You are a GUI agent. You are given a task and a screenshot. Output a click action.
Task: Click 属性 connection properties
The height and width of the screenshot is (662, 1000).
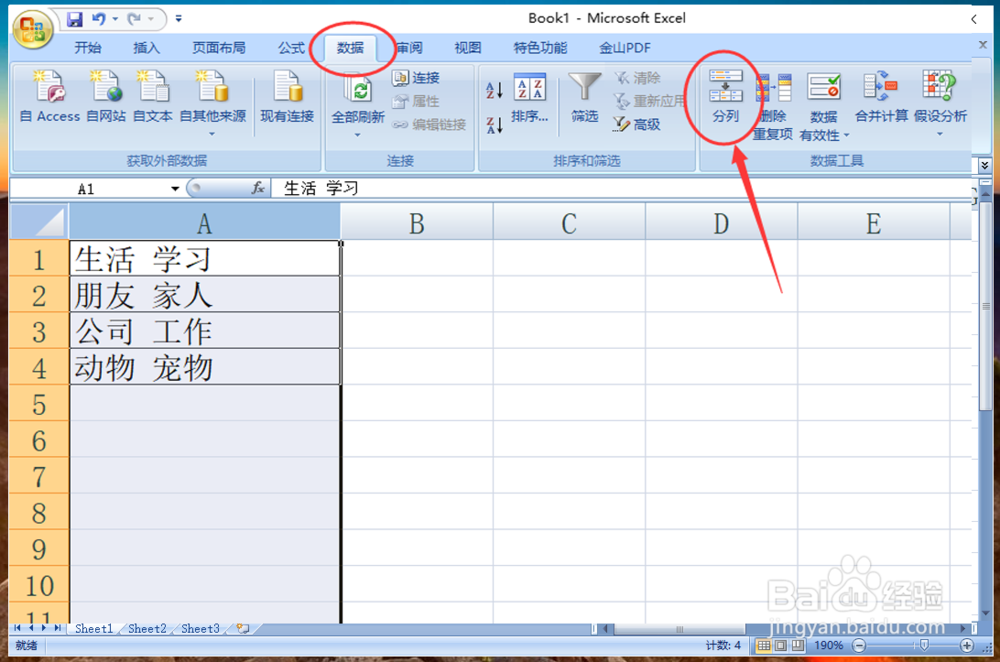click(416, 101)
